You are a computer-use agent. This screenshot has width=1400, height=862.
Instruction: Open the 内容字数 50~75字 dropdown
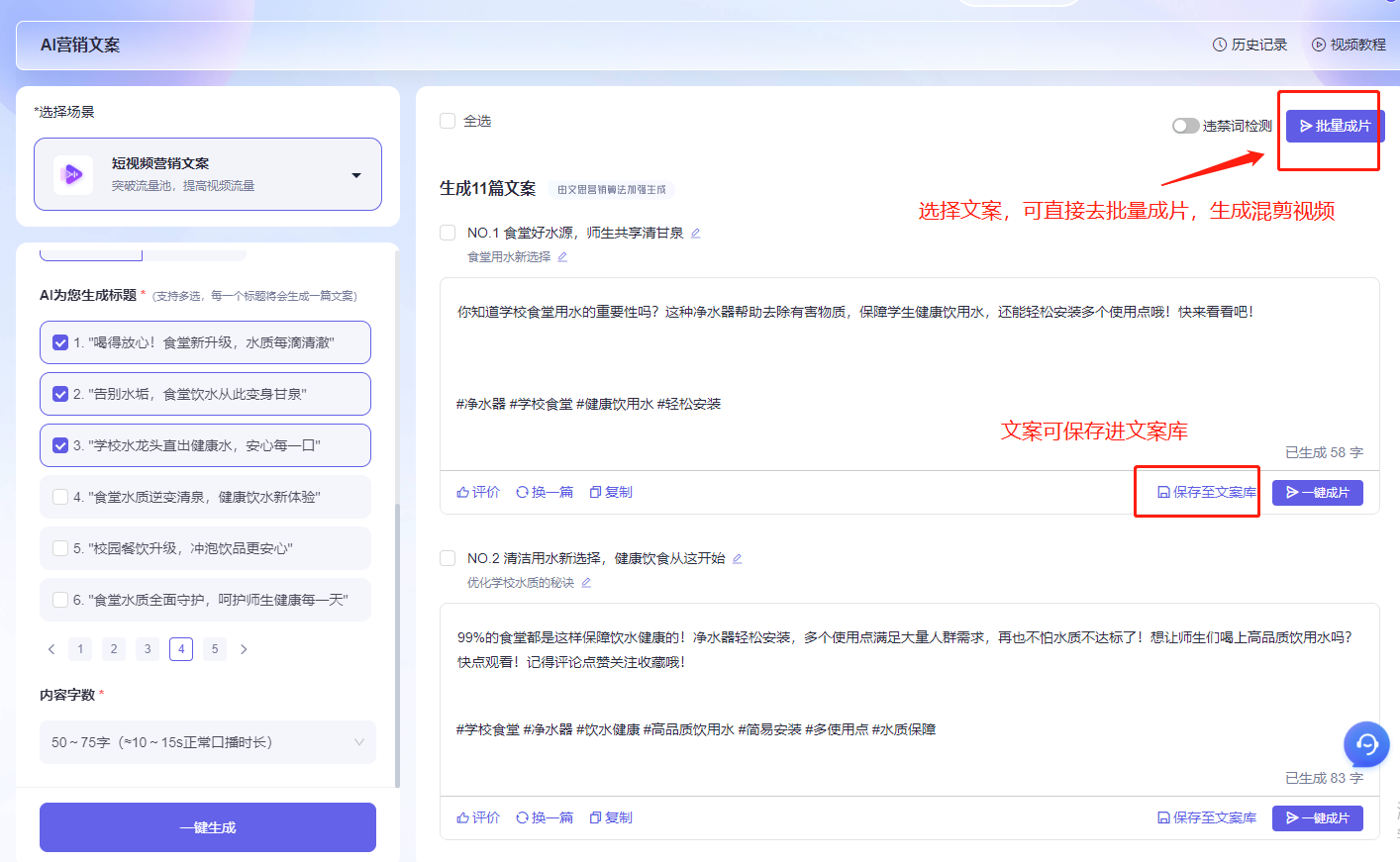[x=208, y=742]
